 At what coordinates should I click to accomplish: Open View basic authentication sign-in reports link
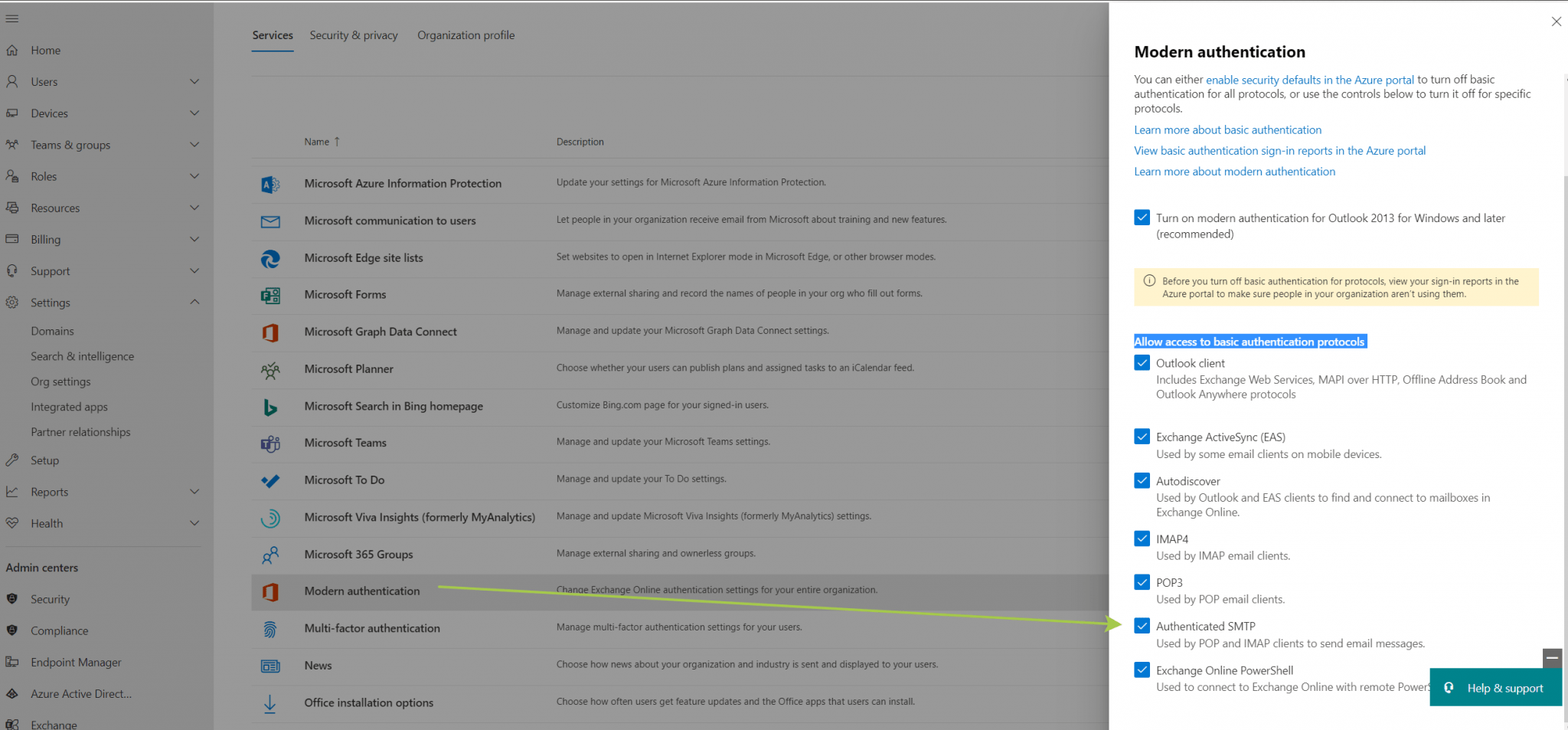point(1280,151)
